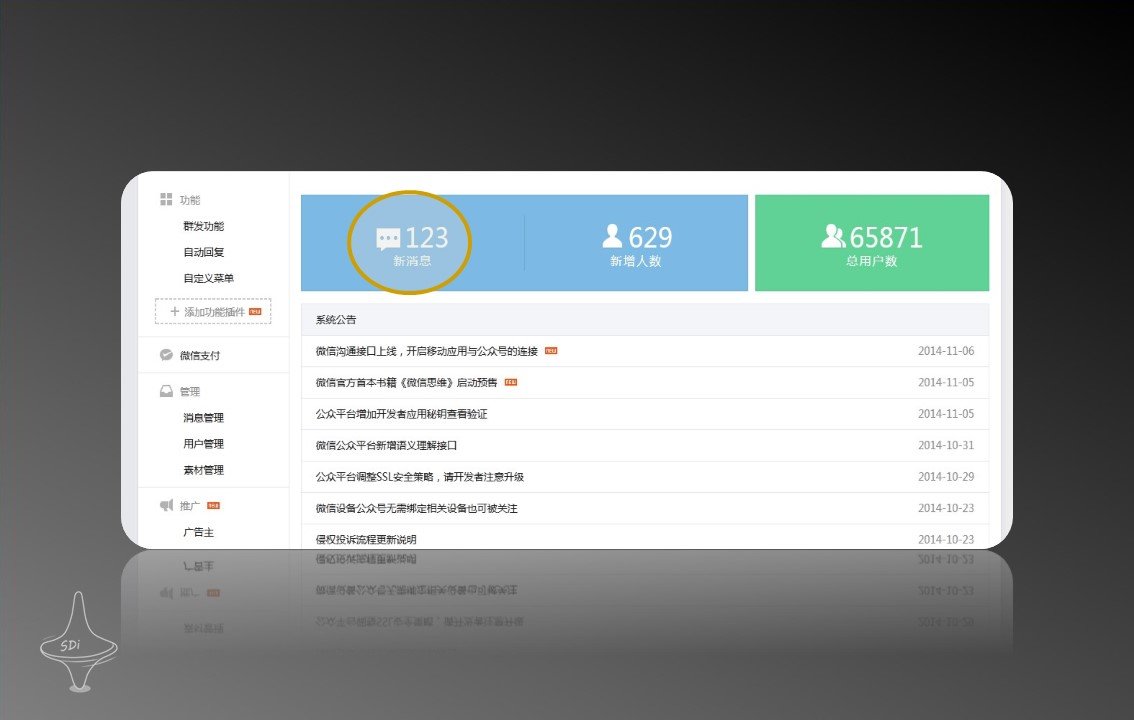This screenshot has height=720, width=1134.
Task: Open 用户管理 in the sidebar
Action: [203, 444]
